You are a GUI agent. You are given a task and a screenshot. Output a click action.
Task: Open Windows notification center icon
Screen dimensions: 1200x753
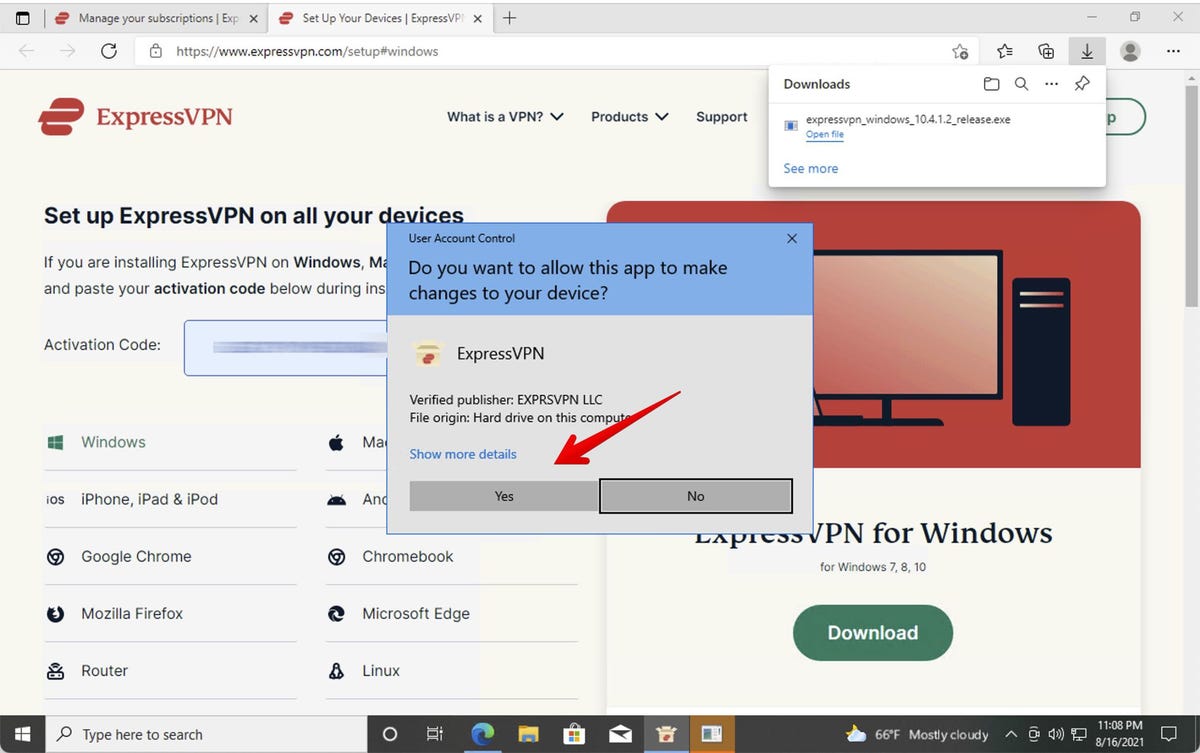1170,734
